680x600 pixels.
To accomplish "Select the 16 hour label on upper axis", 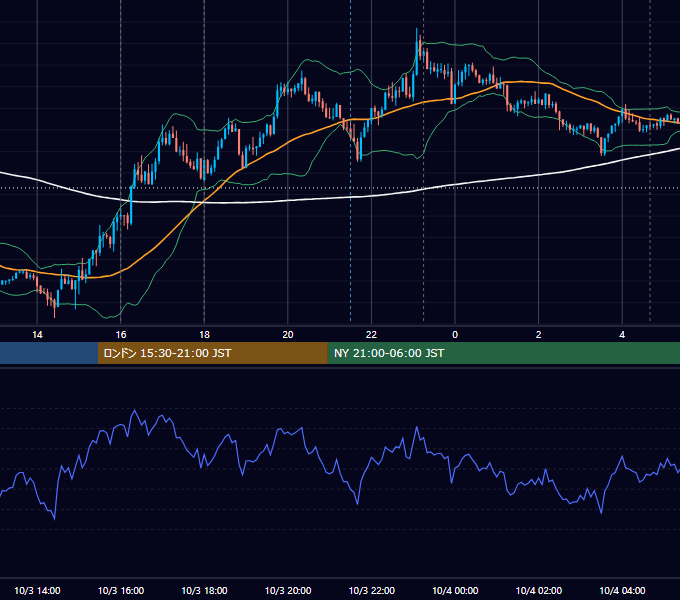I will (121, 335).
